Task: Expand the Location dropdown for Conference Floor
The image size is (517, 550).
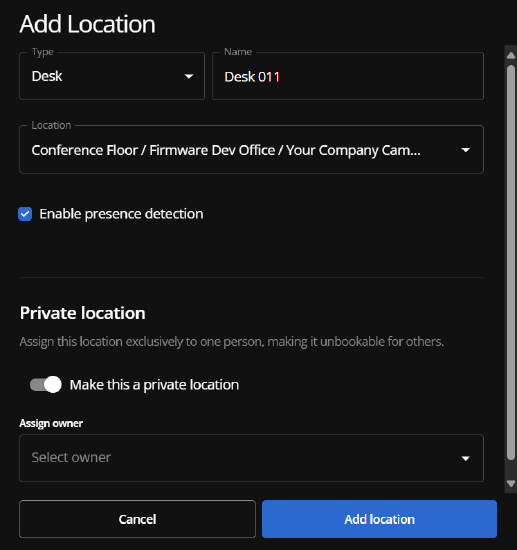Action: (251, 149)
